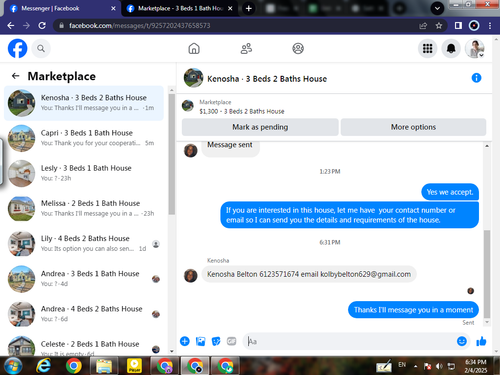Open volume control in tray
Image resolution: width=500 pixels, height=375 pixels.
click(x=439, y=366)
